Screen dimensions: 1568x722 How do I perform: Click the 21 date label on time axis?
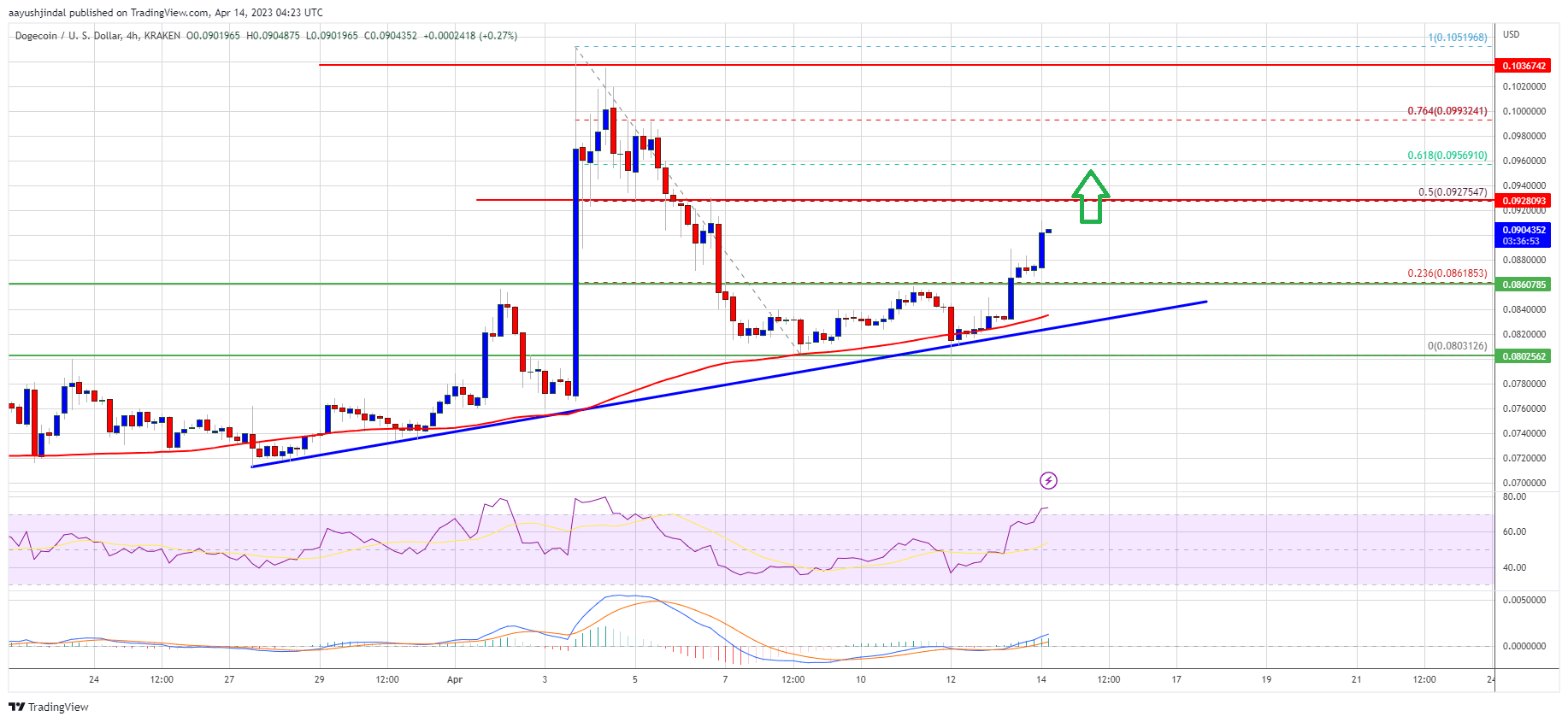click(1356, 679)
